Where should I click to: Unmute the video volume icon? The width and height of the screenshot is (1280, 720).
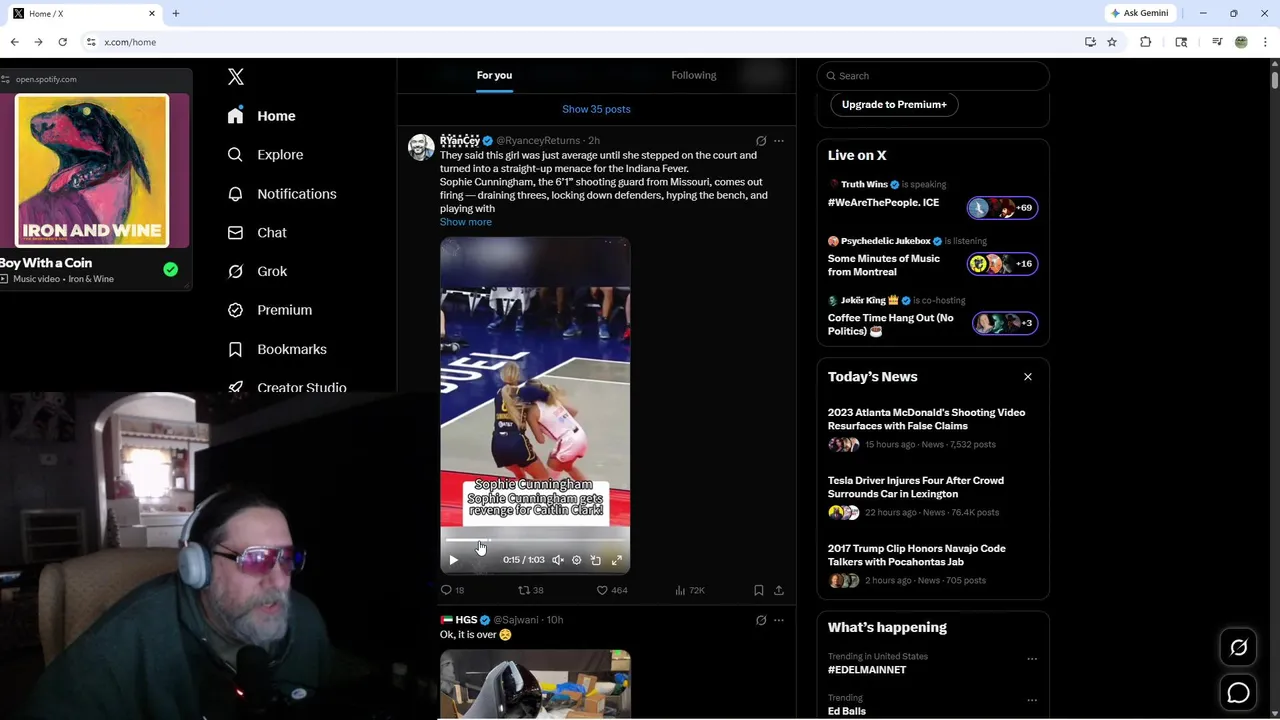[x=558, y=560]
